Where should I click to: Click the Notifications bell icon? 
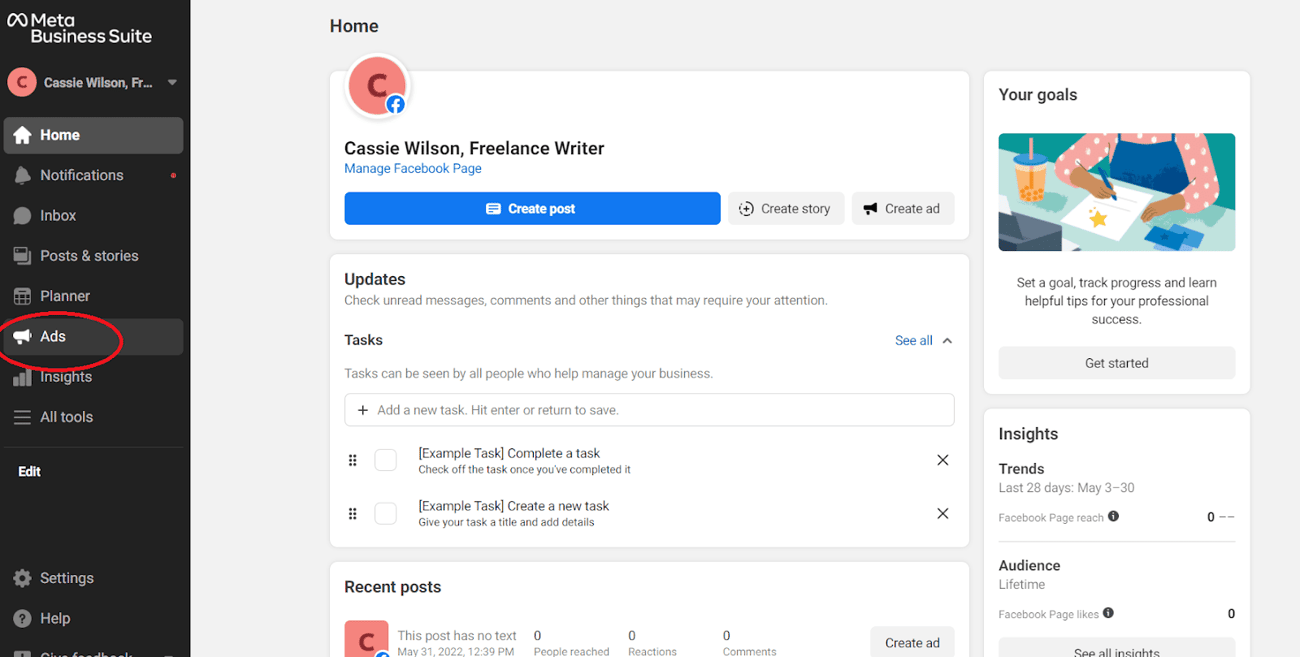pyautogui.click(x=22, y=176)
